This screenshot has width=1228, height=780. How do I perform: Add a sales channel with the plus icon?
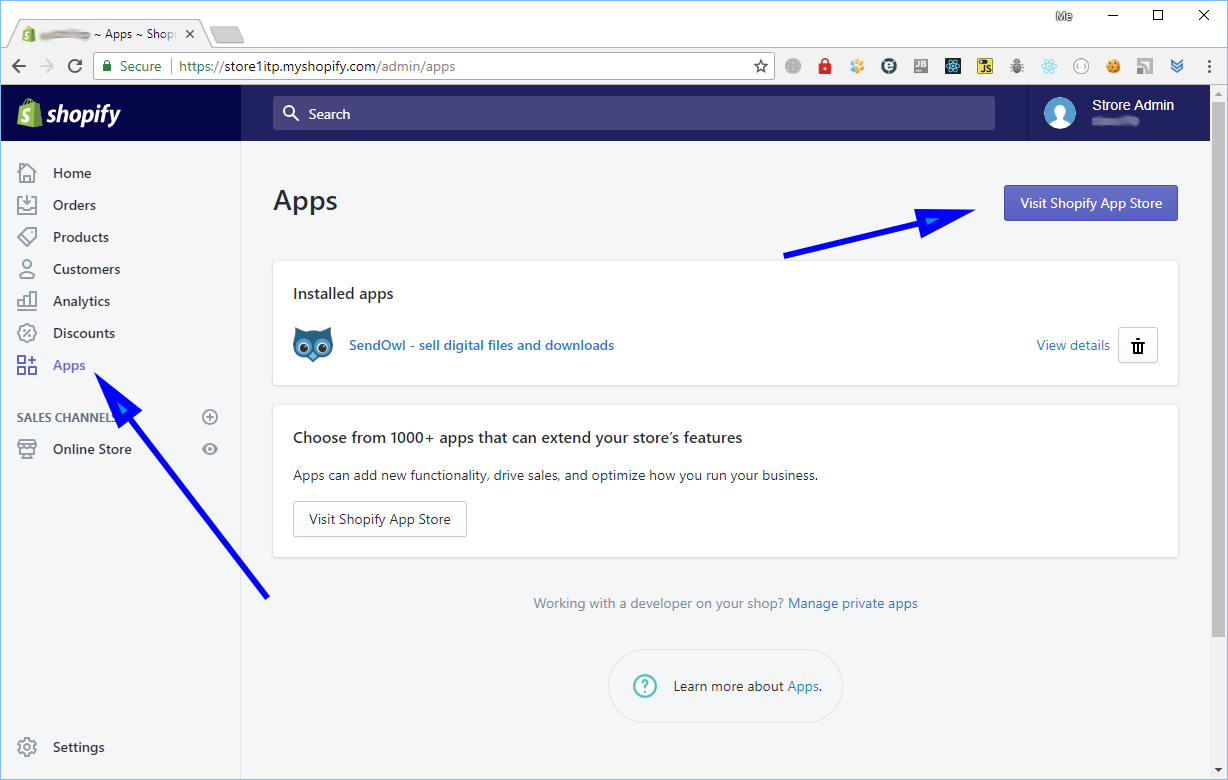point(210,417)
